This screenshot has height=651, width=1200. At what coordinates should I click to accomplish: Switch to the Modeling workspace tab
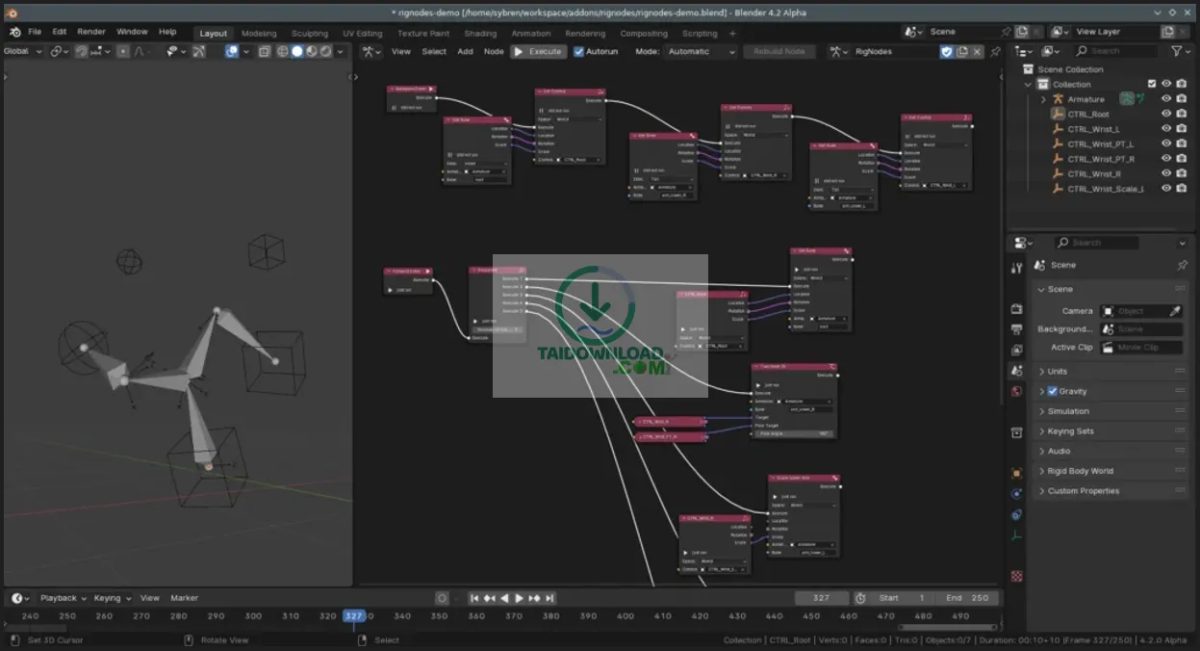point(259,33)
